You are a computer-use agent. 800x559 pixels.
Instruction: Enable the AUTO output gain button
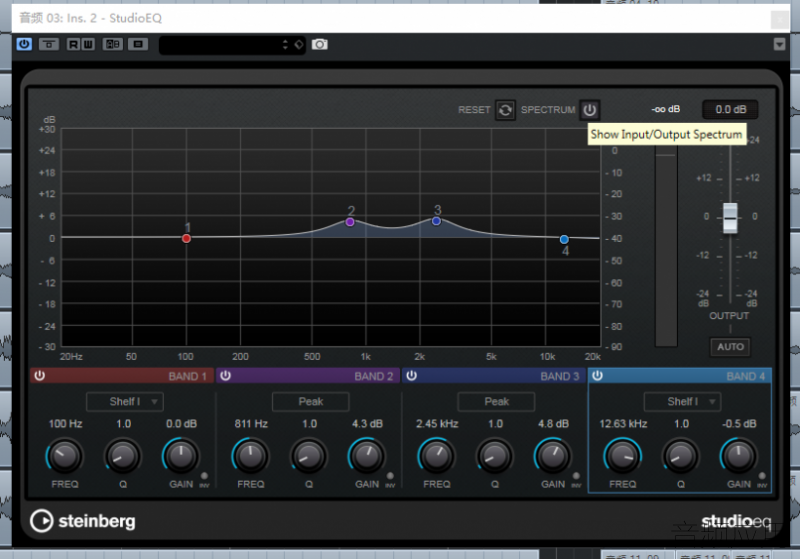pos(730,347)
